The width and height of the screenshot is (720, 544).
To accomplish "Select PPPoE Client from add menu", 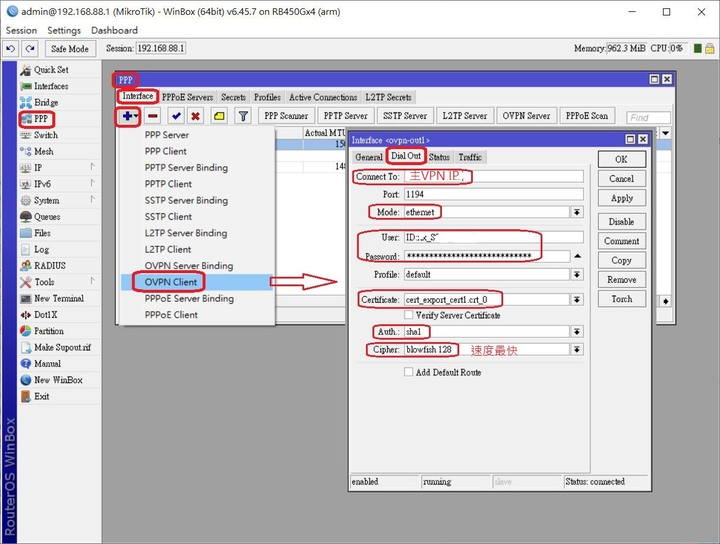I will pyautogui.click(x=198, y=315).
